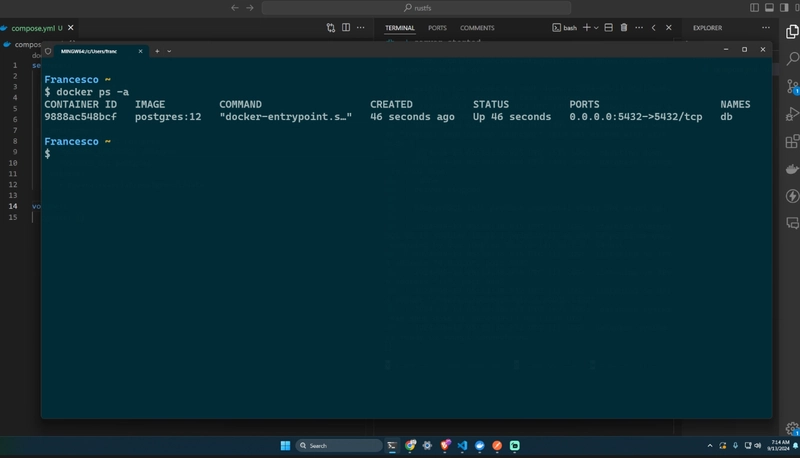The image size is (800, 458).
Task: Click the NAMES column header
Action: click(735, 105)
